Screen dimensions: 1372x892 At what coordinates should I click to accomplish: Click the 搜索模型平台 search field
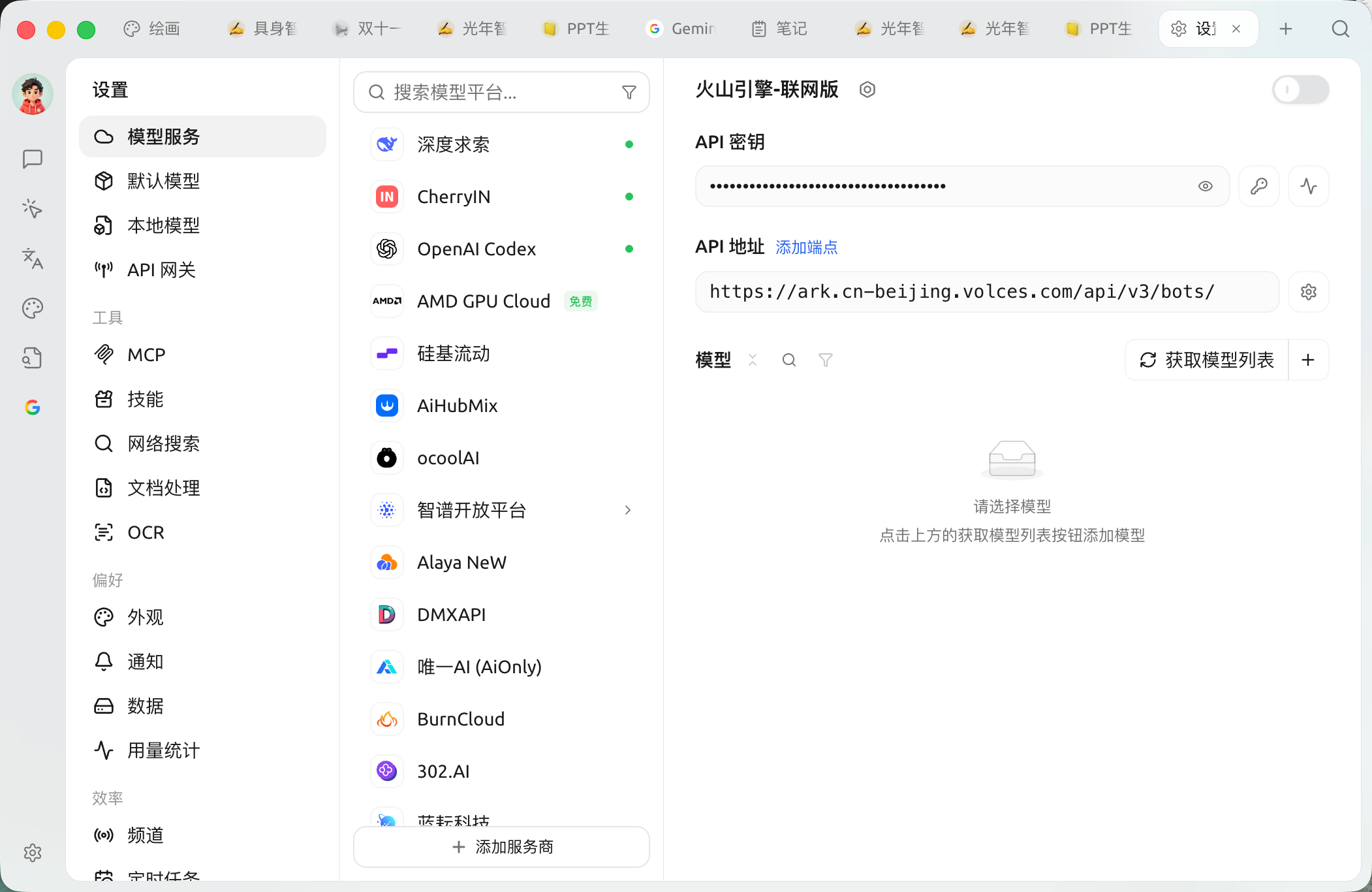[x=501, y=92]
